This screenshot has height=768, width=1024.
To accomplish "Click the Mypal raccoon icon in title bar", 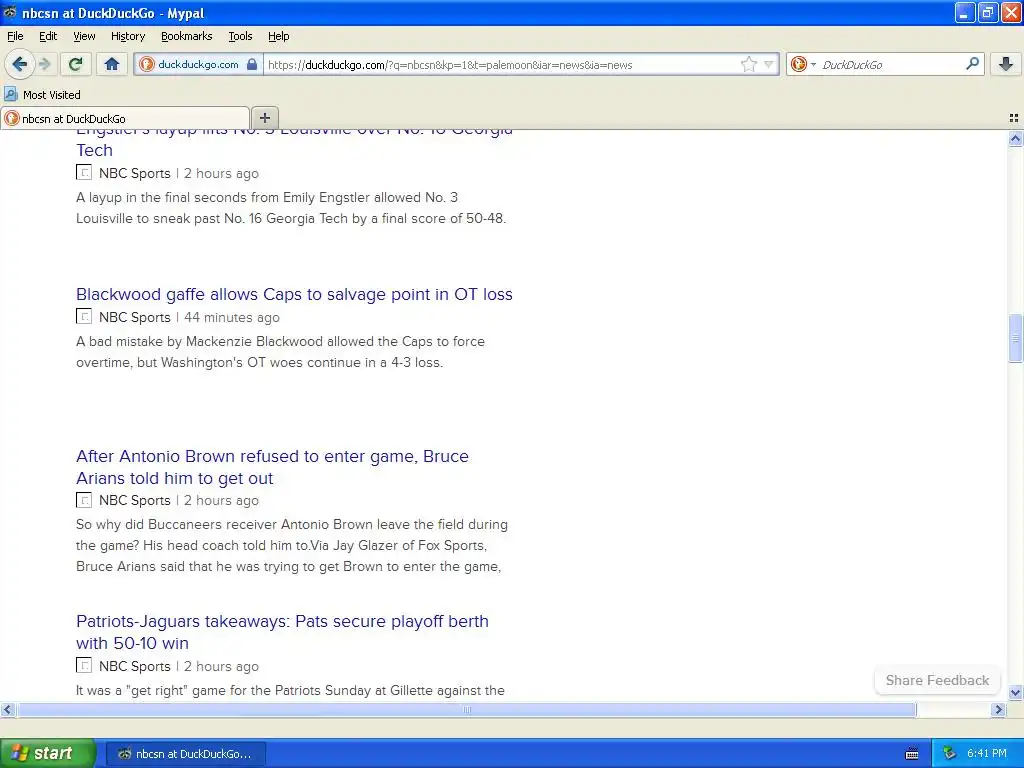I will (10, 12).
